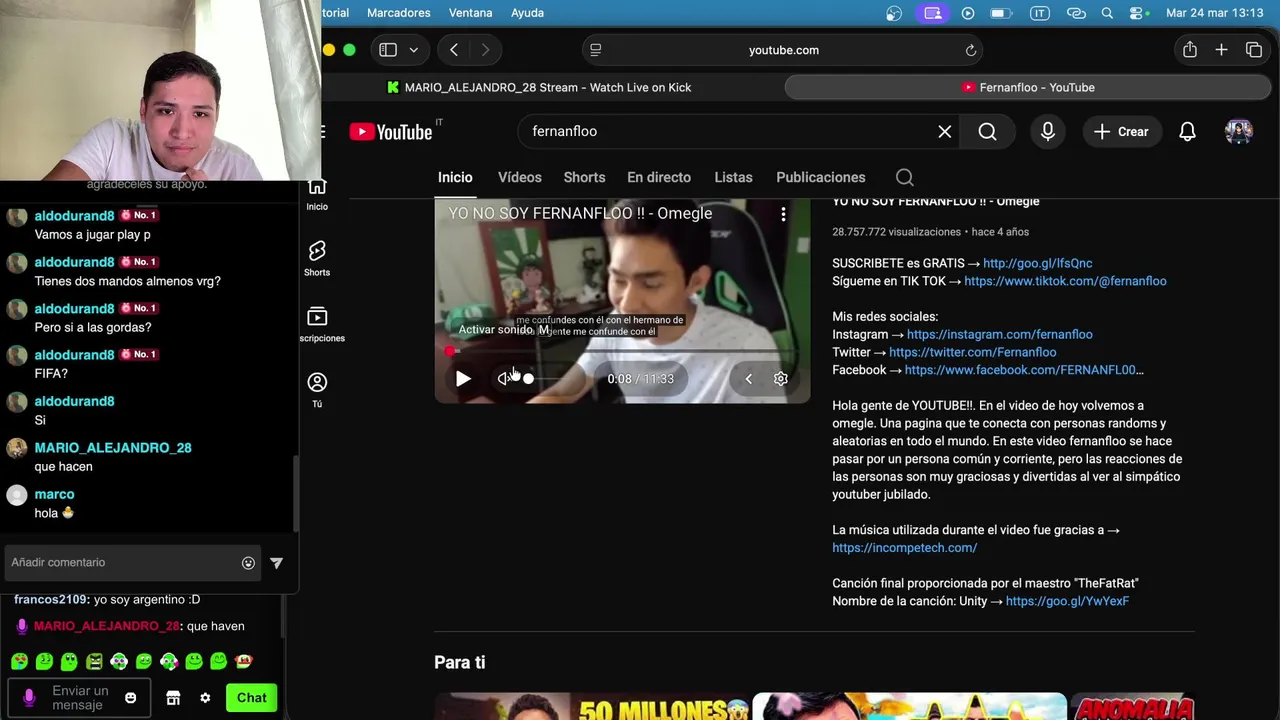Open the goo.gl/YwYexF song link
Viewport: 1280px width, 720px height.
[1067, 601]
